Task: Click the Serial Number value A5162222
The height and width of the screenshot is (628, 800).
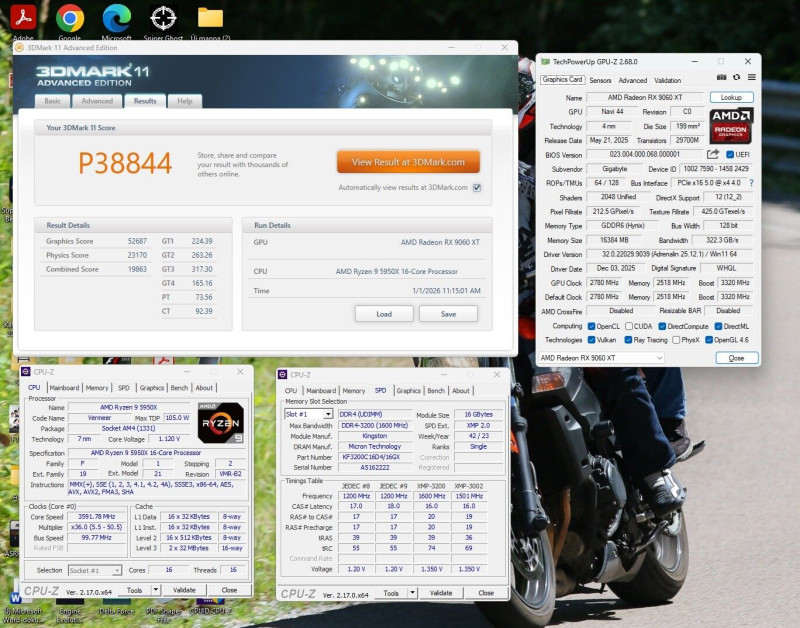Action: coord(374,467)
